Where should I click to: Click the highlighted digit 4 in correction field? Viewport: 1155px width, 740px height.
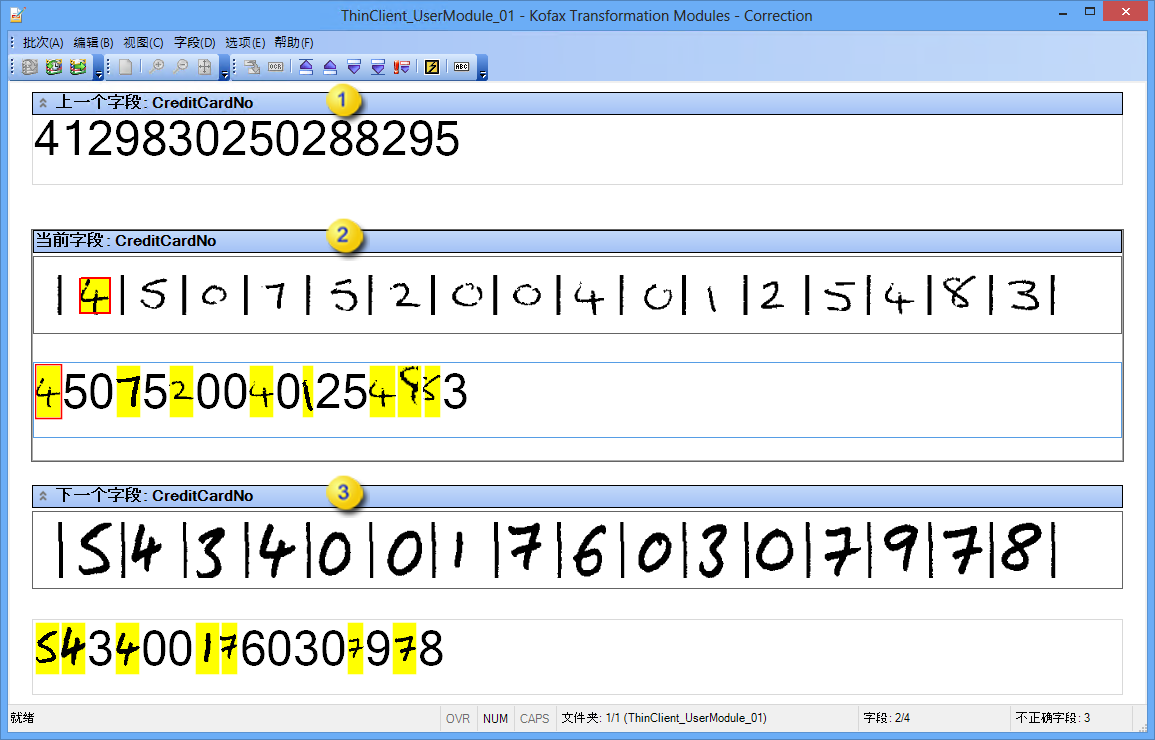point(46,392)
